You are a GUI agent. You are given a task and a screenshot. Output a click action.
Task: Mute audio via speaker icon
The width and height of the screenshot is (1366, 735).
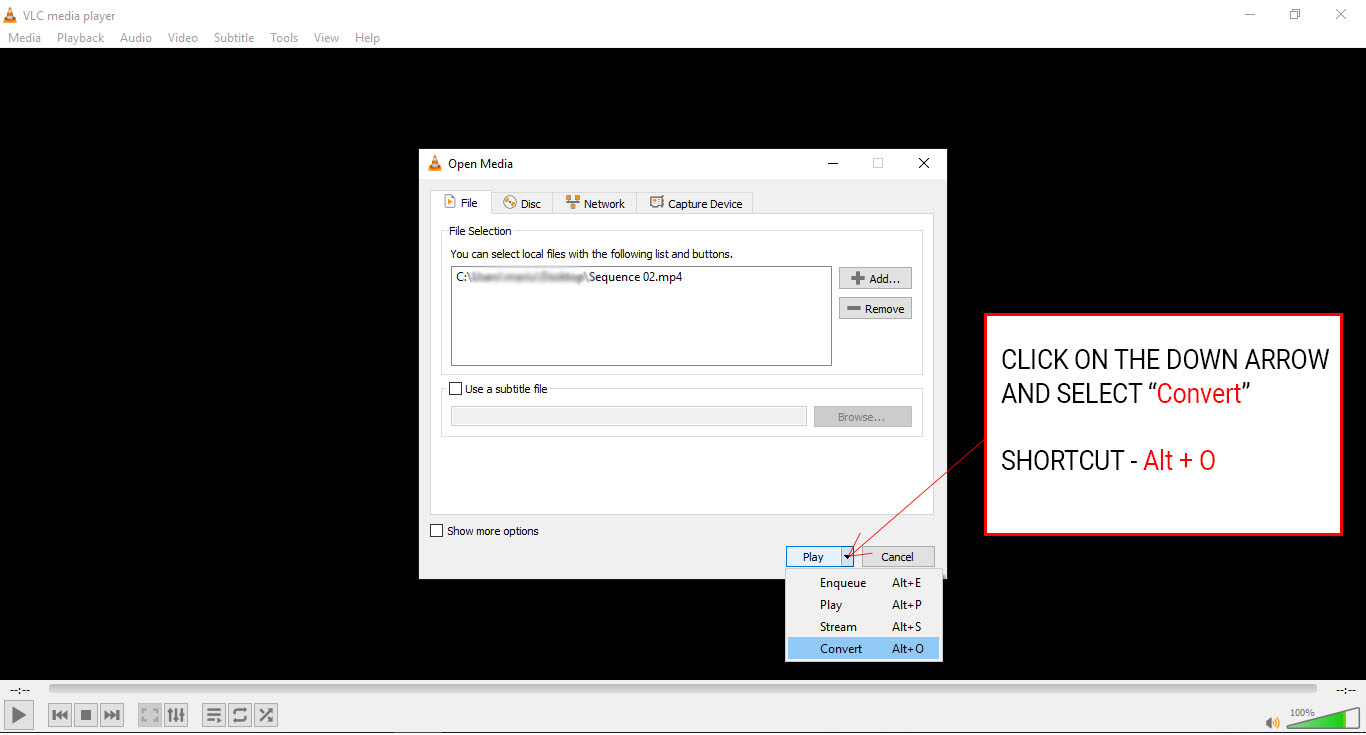(1273, 722)
